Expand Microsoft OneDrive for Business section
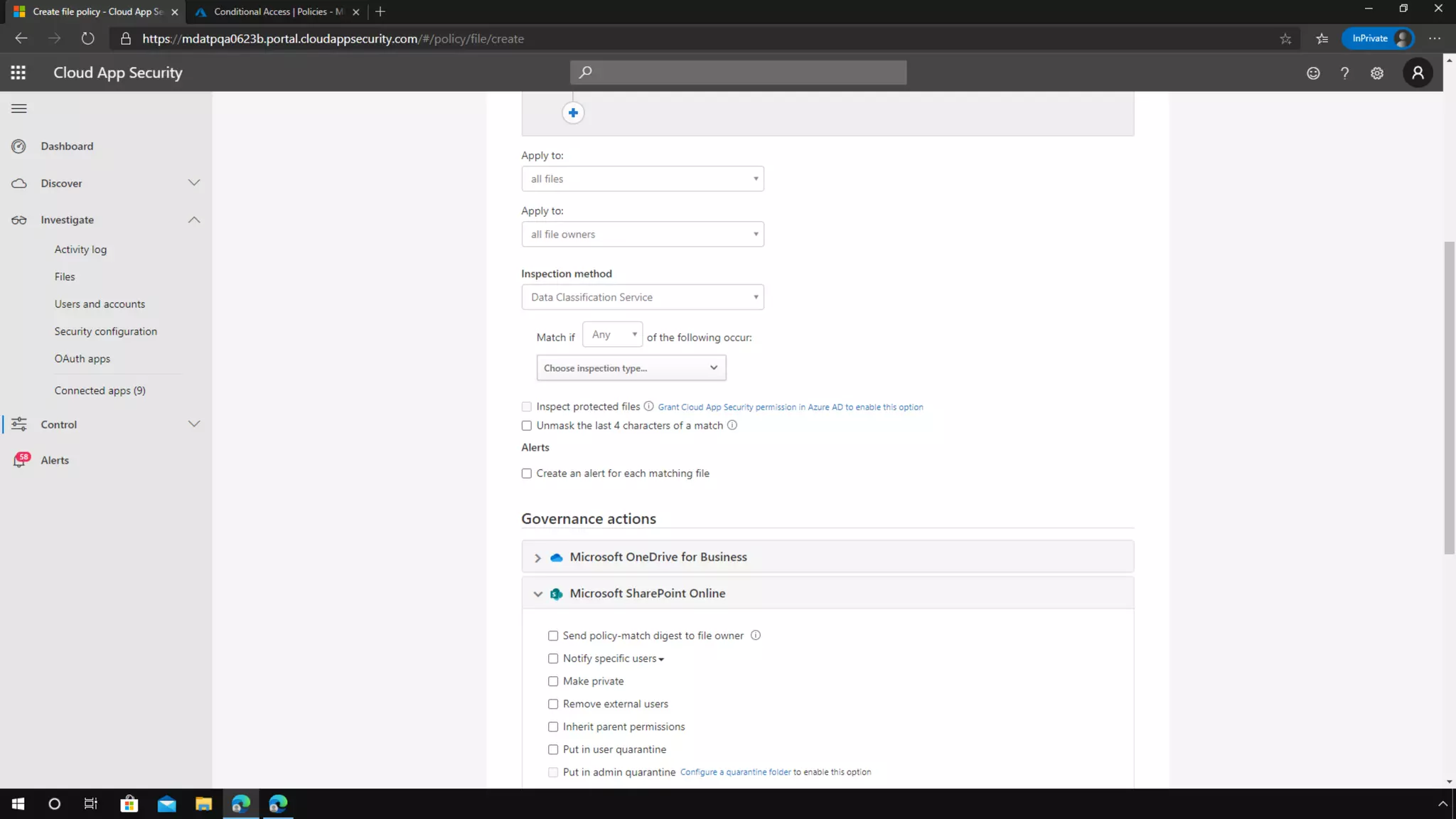1456x819 pixels. (x=538, y=557)
